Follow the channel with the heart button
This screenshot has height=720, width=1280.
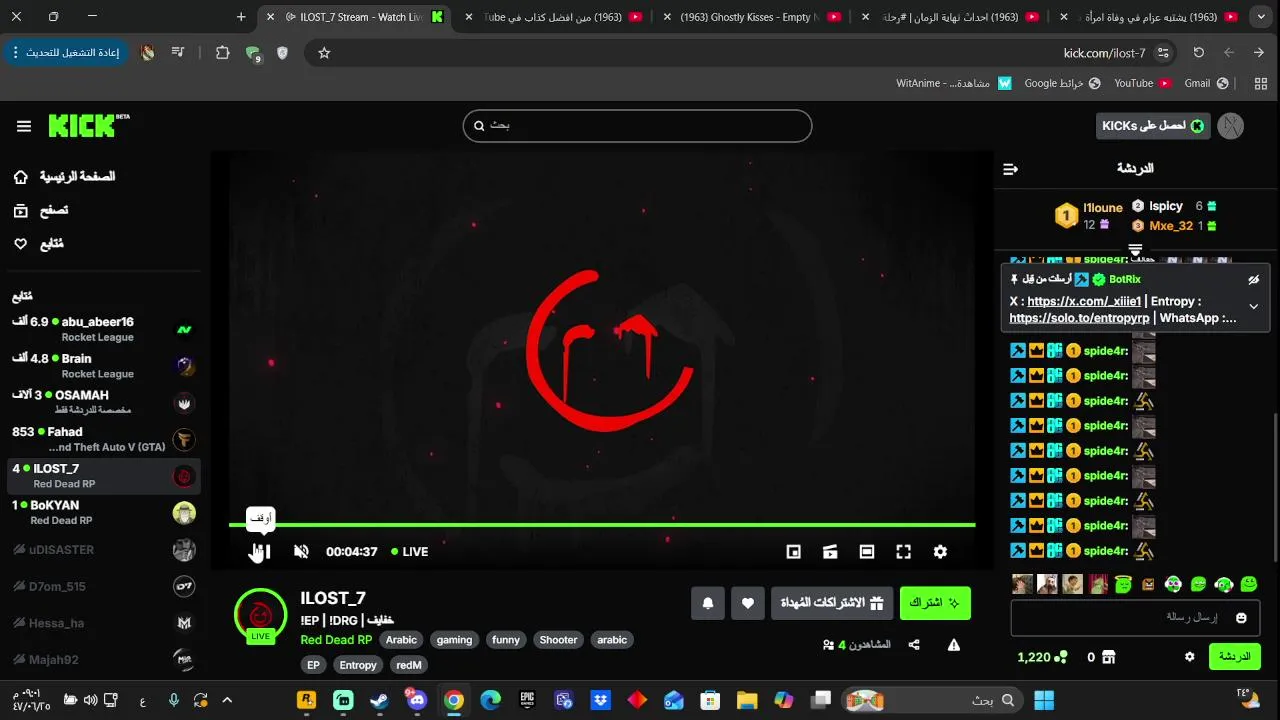click(x=747, y=603)
